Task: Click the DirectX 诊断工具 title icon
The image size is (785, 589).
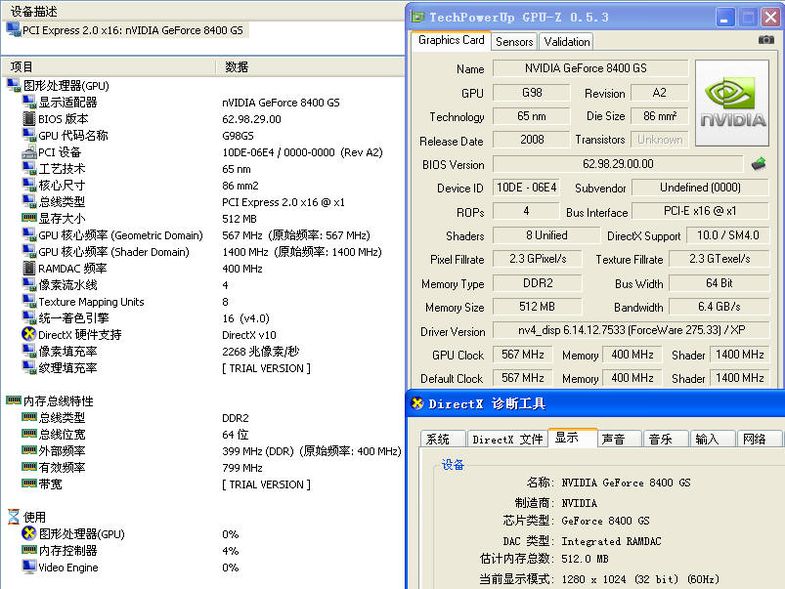Action: coord(417,404)
